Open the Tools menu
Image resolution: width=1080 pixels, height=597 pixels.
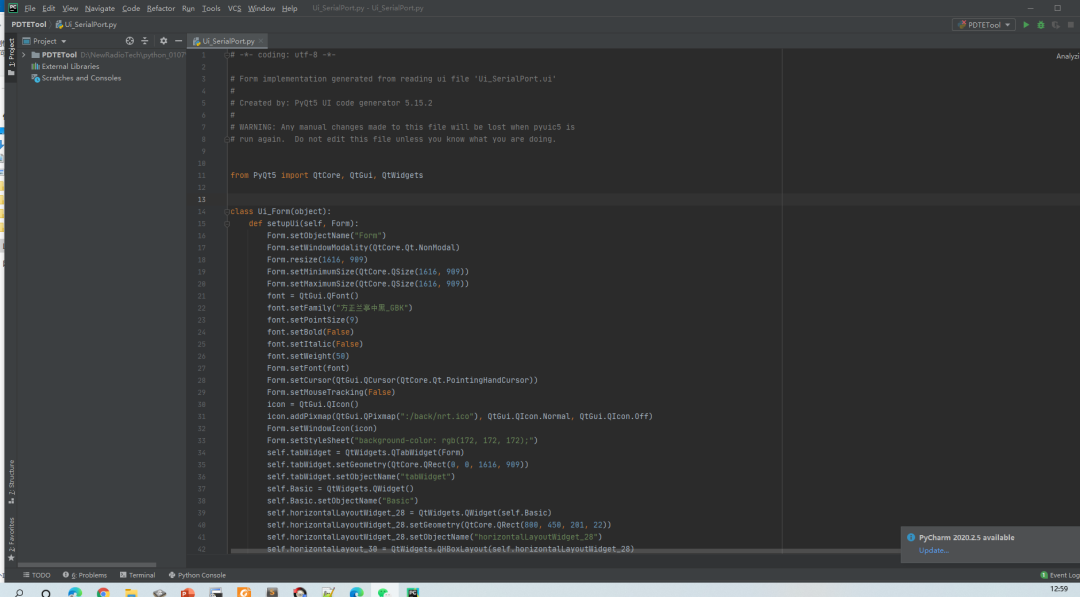pos(211,8)
